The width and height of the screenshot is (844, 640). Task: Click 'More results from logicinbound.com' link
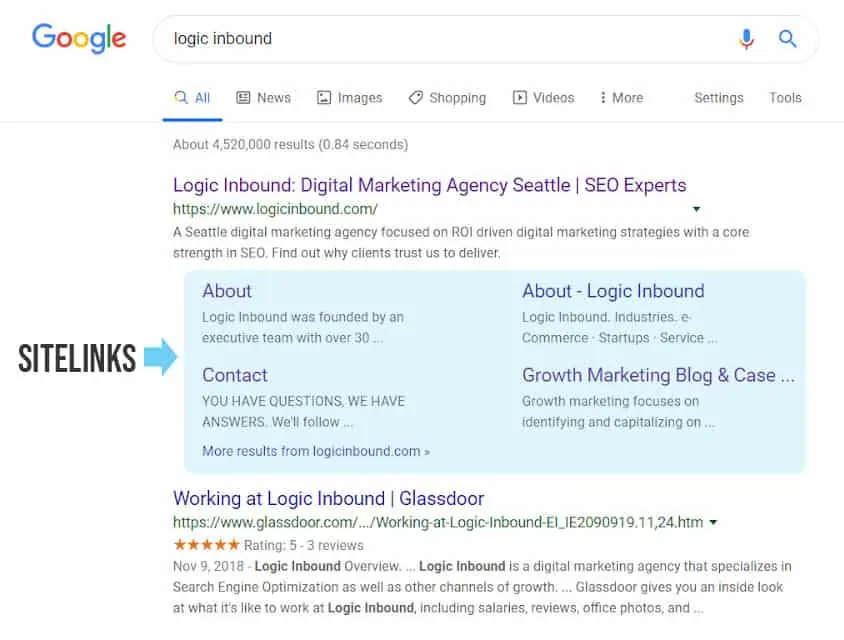pyautogui.click(x=315, y=451)
